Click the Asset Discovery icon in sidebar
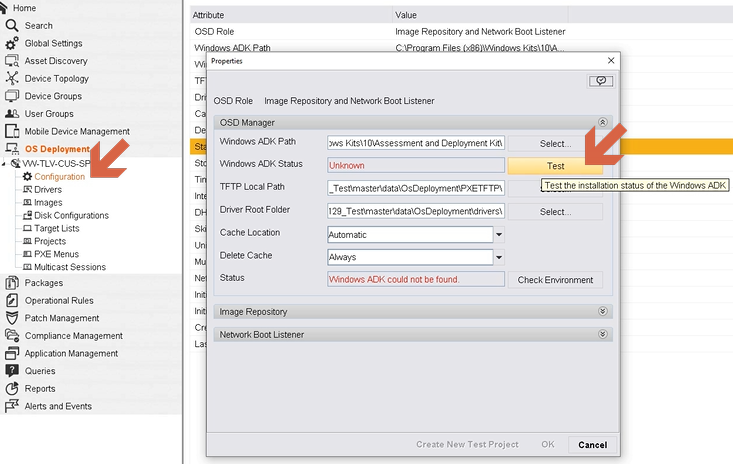The width and height of the screenshot is (733, 464). 13,61
